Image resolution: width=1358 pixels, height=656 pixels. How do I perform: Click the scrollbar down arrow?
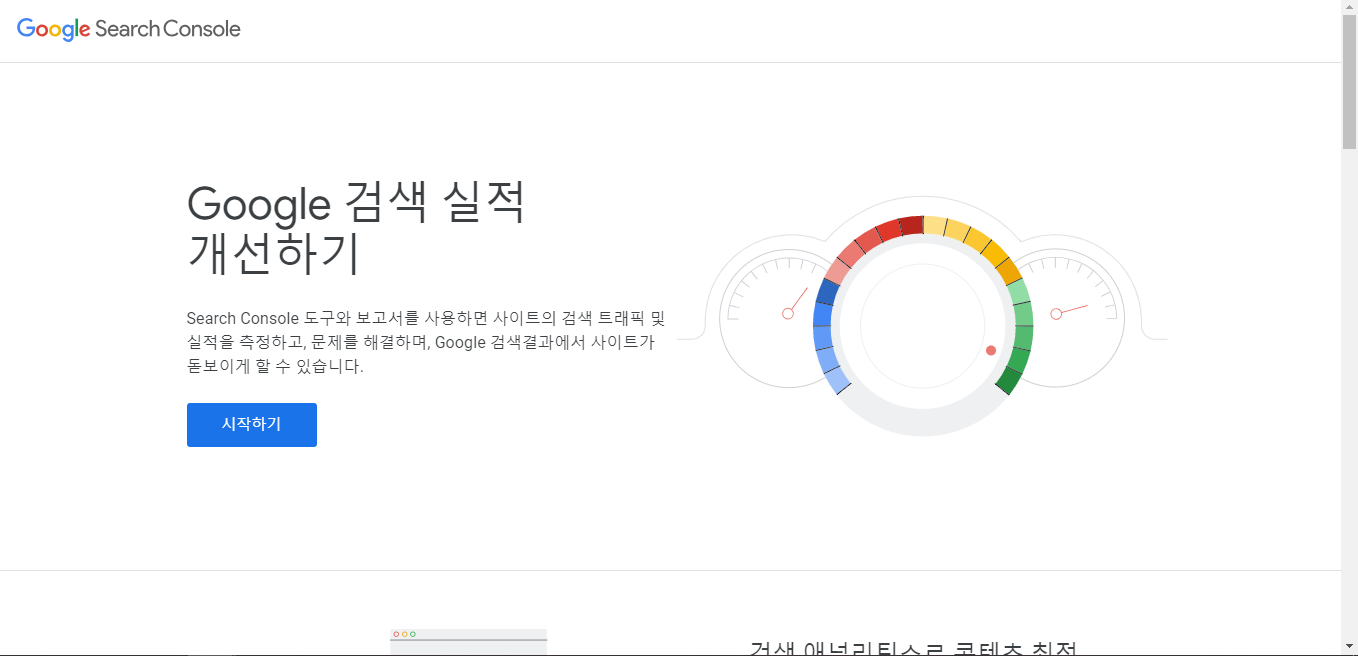[1349, 647]
